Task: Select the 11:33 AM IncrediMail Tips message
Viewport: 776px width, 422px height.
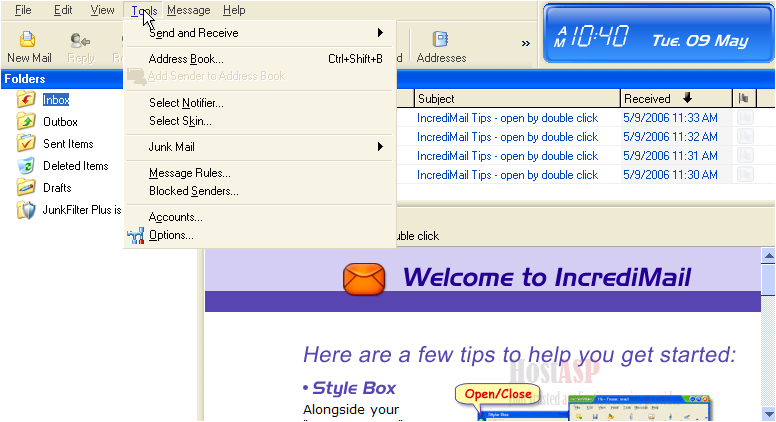Action: [507, 118]
